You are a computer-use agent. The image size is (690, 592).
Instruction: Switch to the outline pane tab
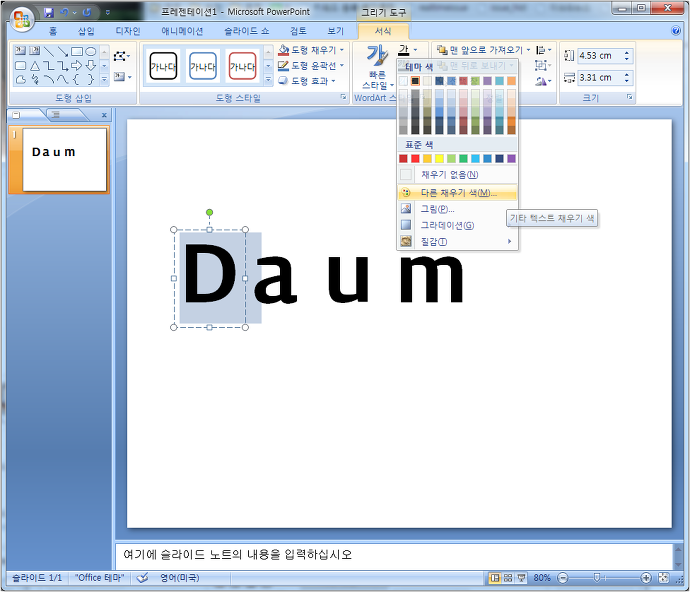(x=56, y=115)
